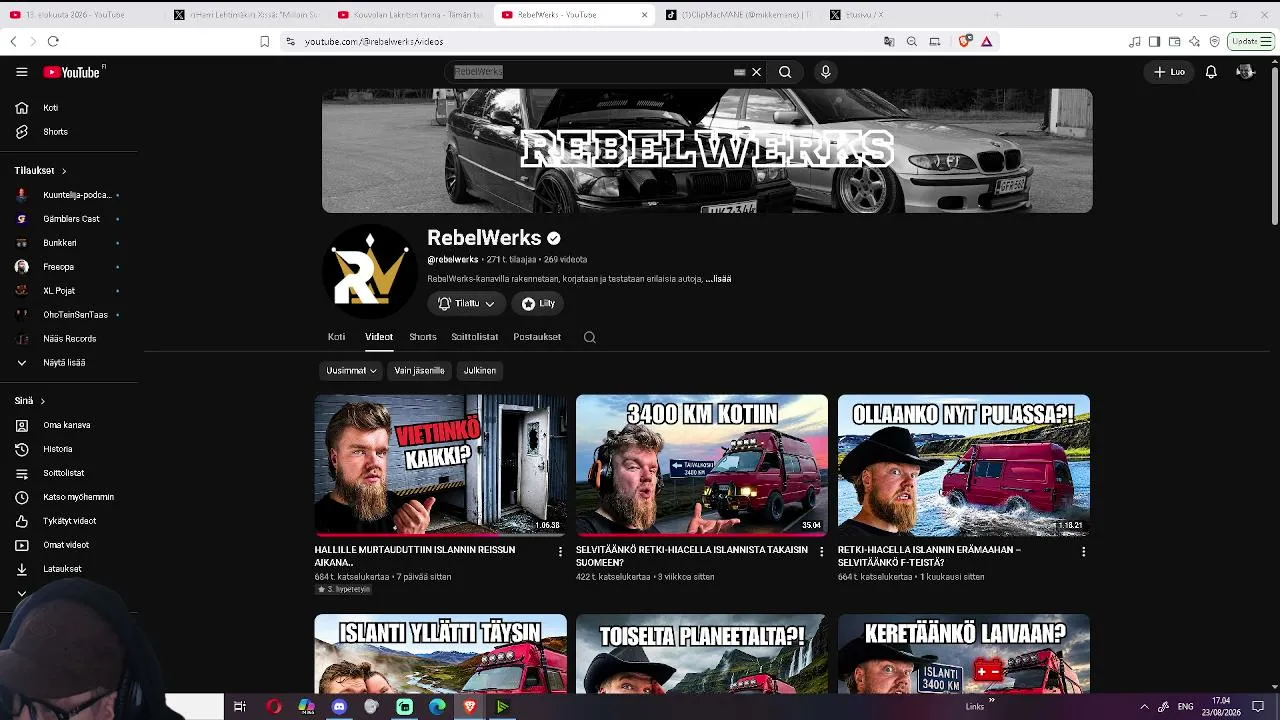This screenshot has height=720, width=1280.
Task: Switch to the channel Koti tab
Action: 336,337
